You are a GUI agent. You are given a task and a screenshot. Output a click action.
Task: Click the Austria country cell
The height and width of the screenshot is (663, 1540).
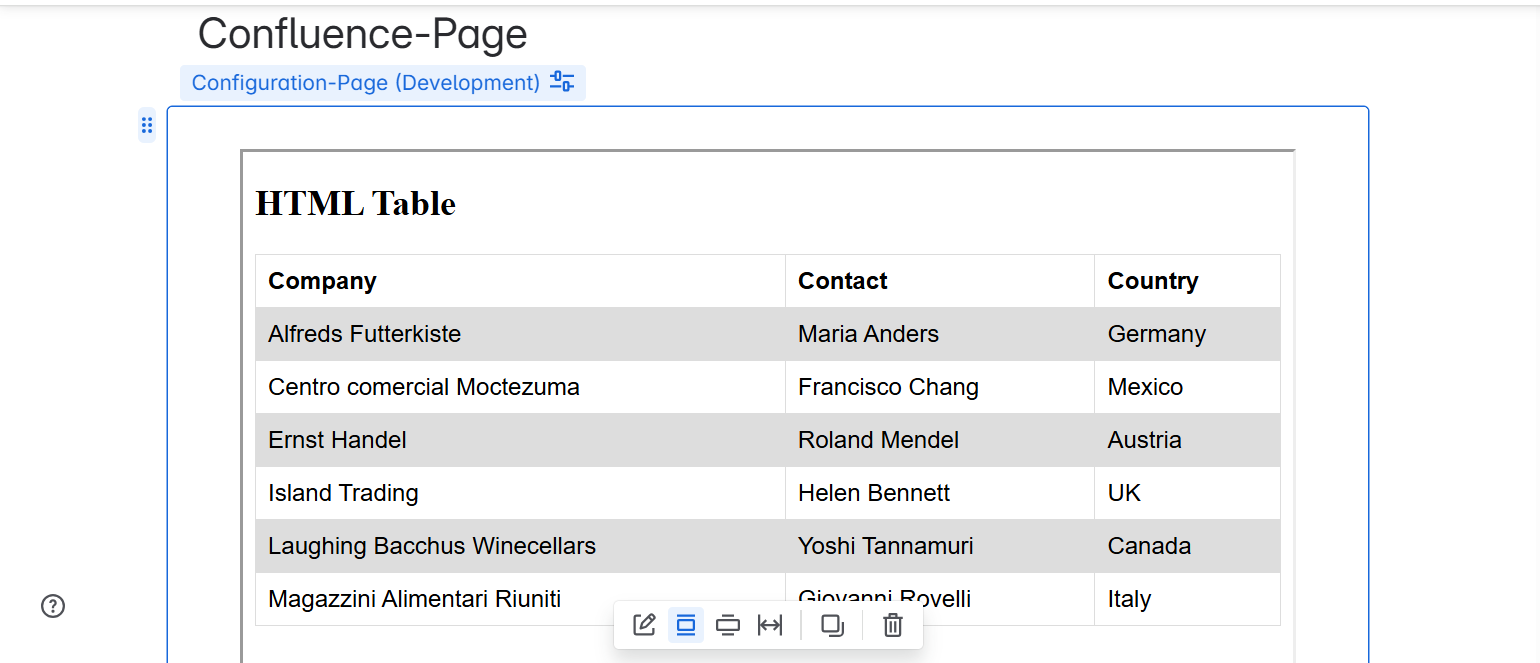pyautogui.click(x=1145, y=440)
